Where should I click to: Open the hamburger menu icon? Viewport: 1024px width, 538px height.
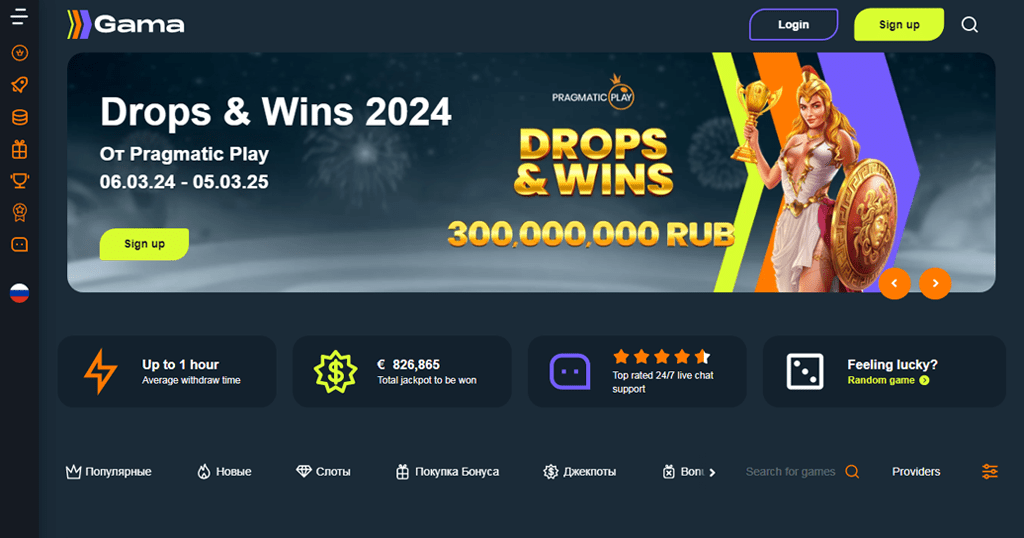tap(19, 17)
